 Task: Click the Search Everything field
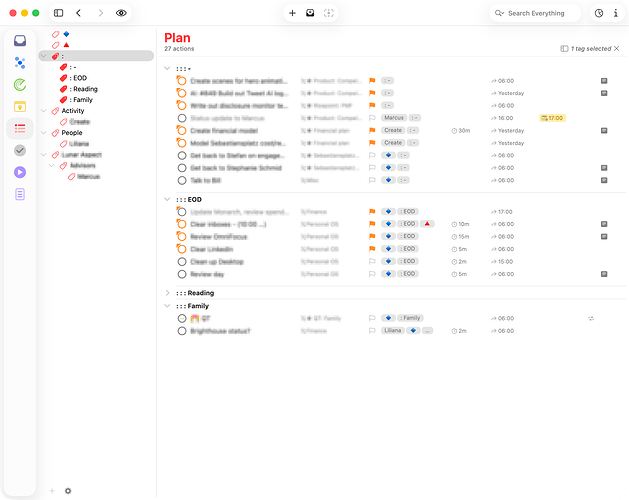click(535, 13)
